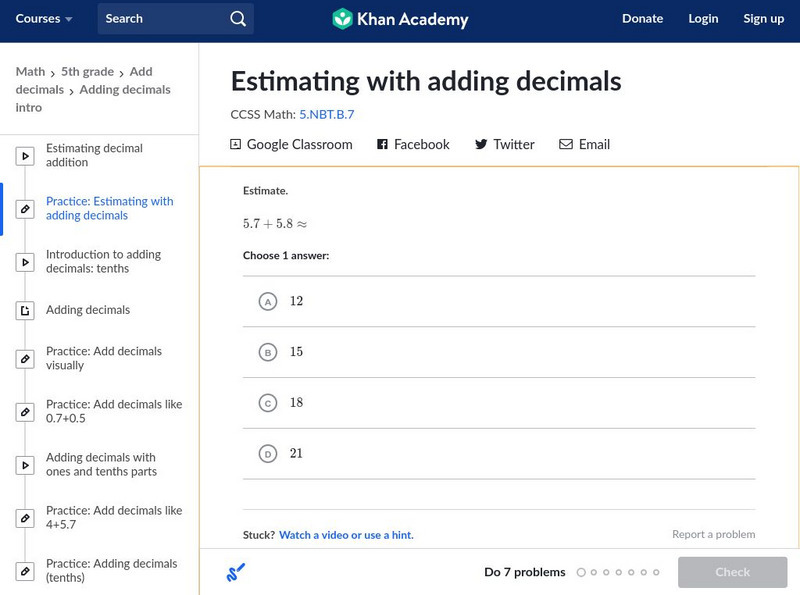Choose answer option D, 21
800x595 pixels.
tap(267, 454)
